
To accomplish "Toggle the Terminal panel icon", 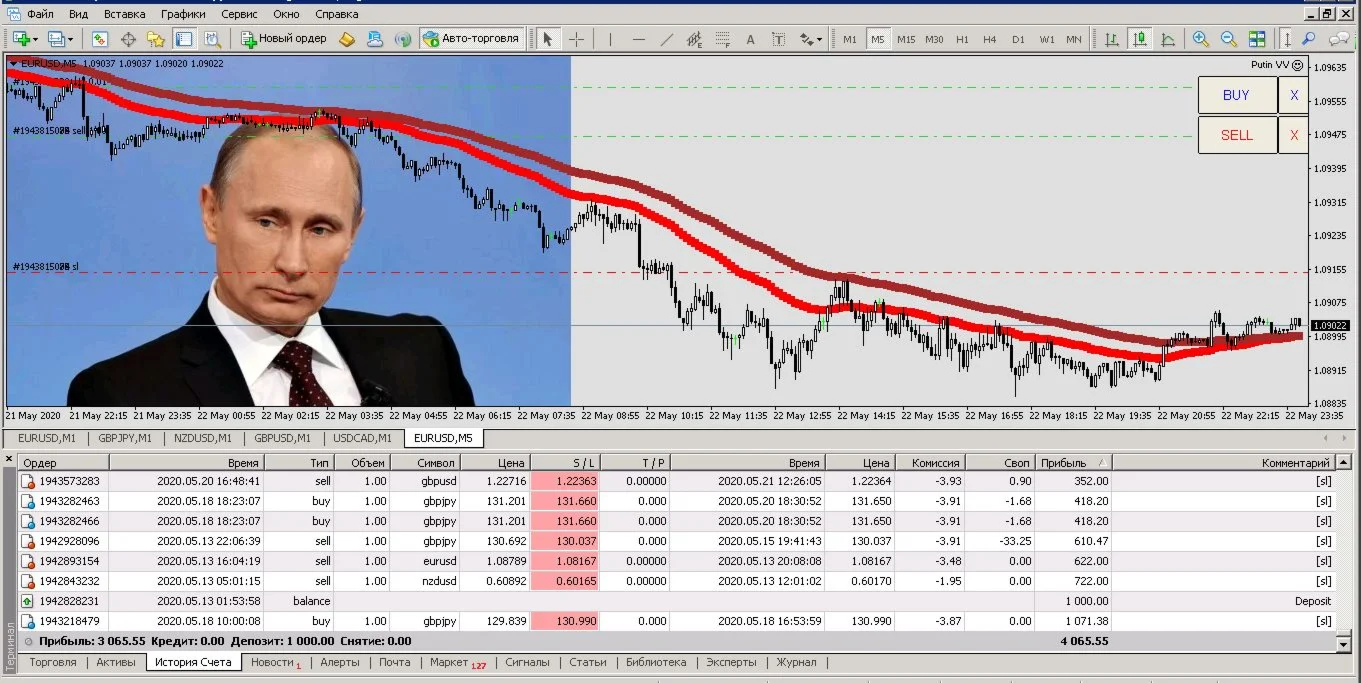I will click(x=184, y=39).
